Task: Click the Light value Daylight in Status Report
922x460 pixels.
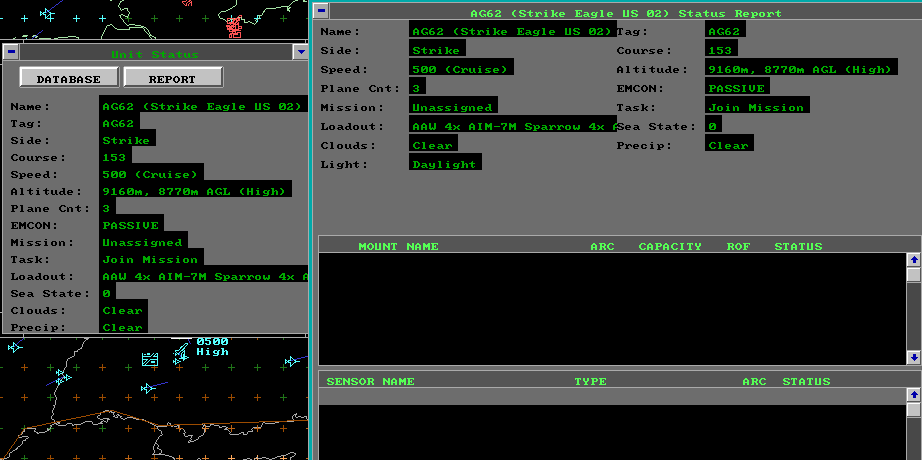Action: point(445,164)
